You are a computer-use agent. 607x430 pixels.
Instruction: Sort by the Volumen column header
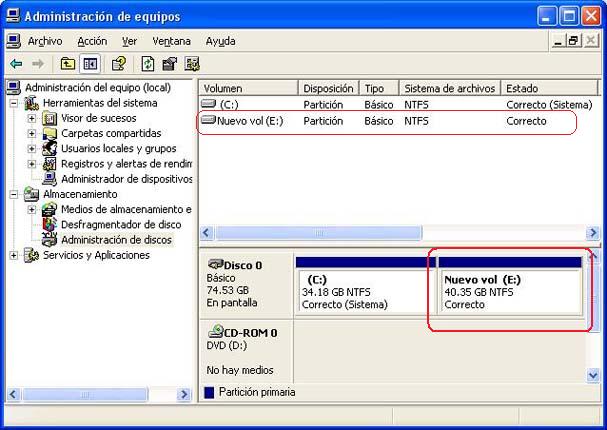click(x=249, y=88)
